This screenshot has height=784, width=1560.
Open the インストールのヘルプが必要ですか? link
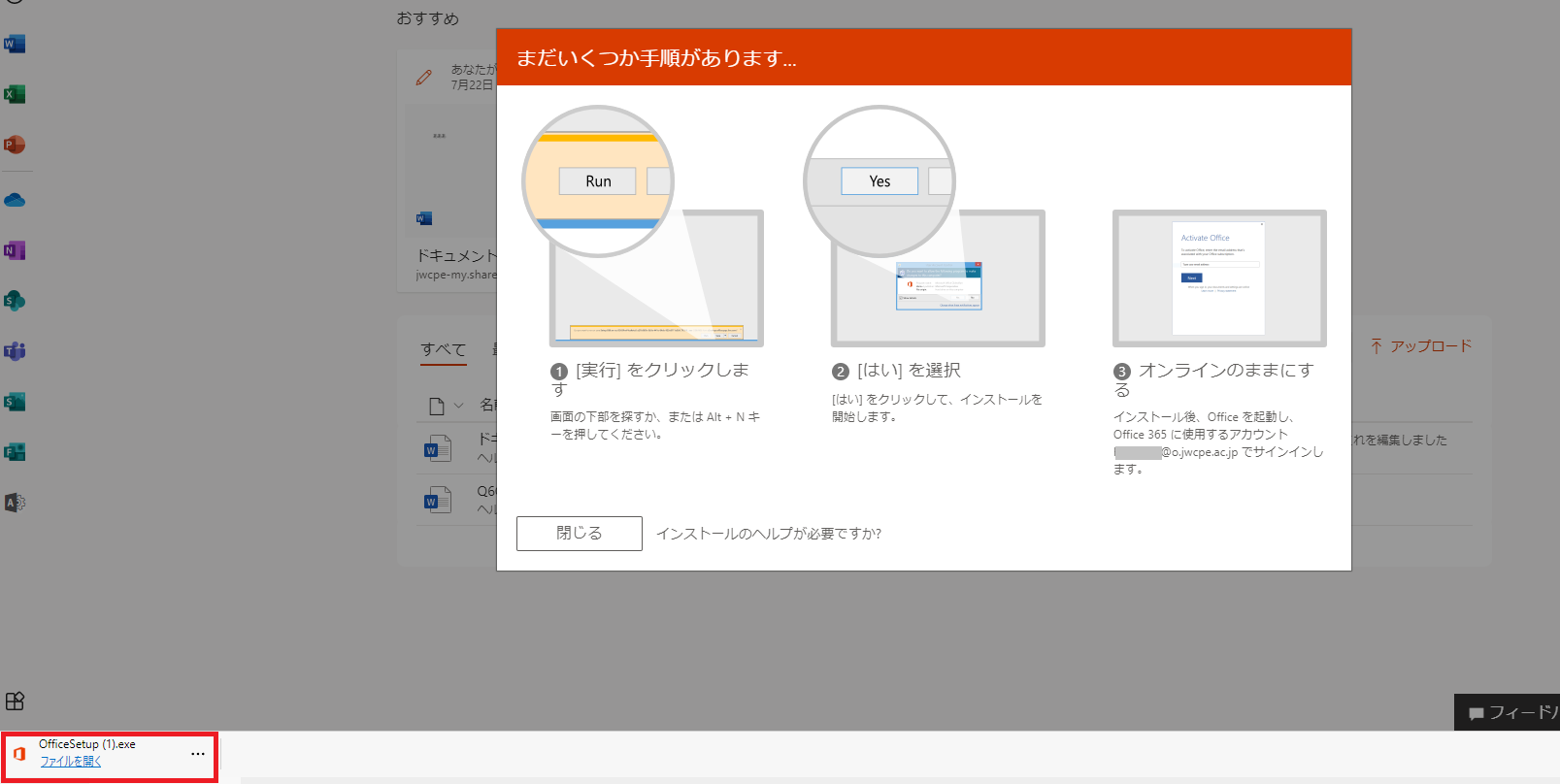[769, 534]
